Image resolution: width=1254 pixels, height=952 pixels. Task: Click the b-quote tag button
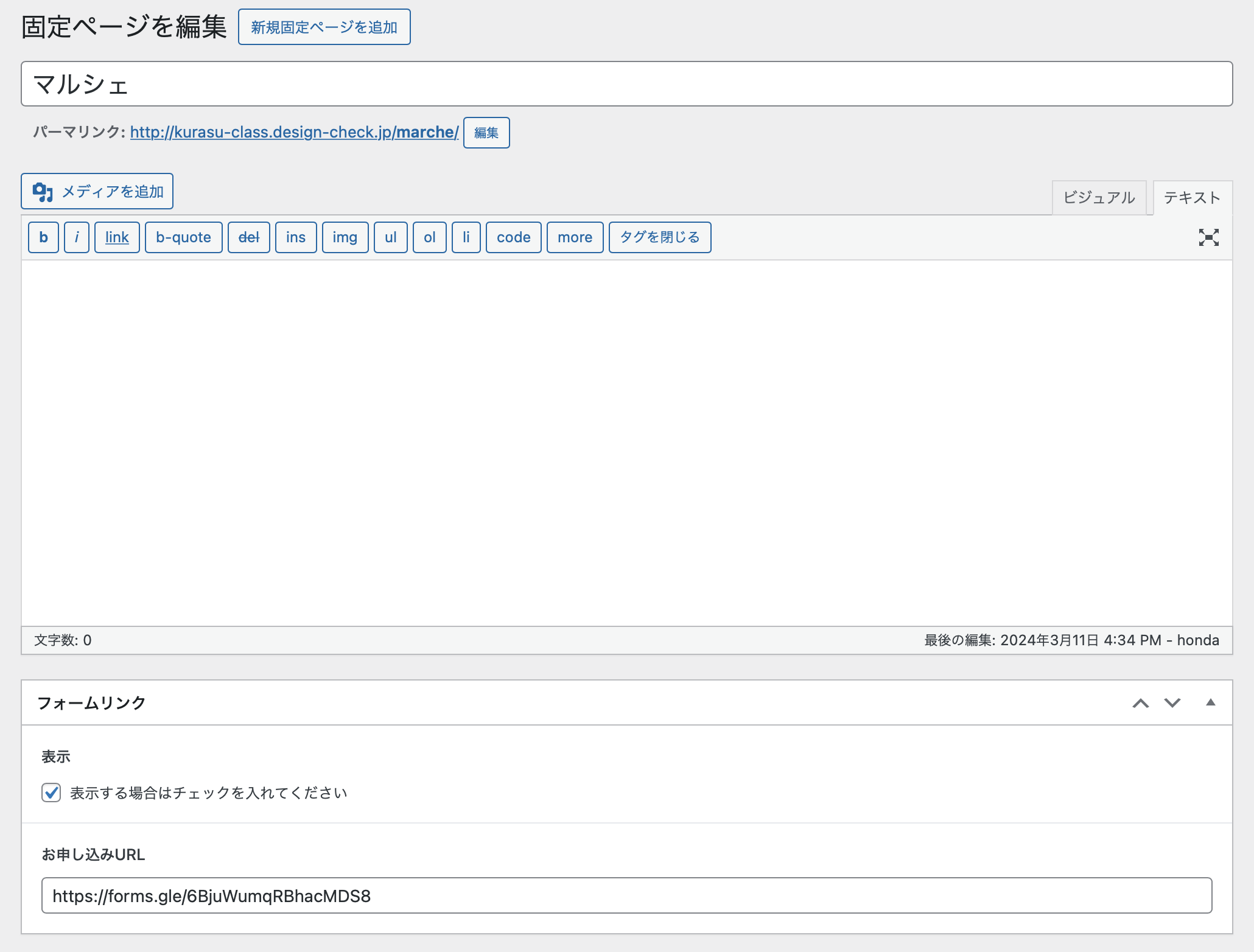(183, 237)
